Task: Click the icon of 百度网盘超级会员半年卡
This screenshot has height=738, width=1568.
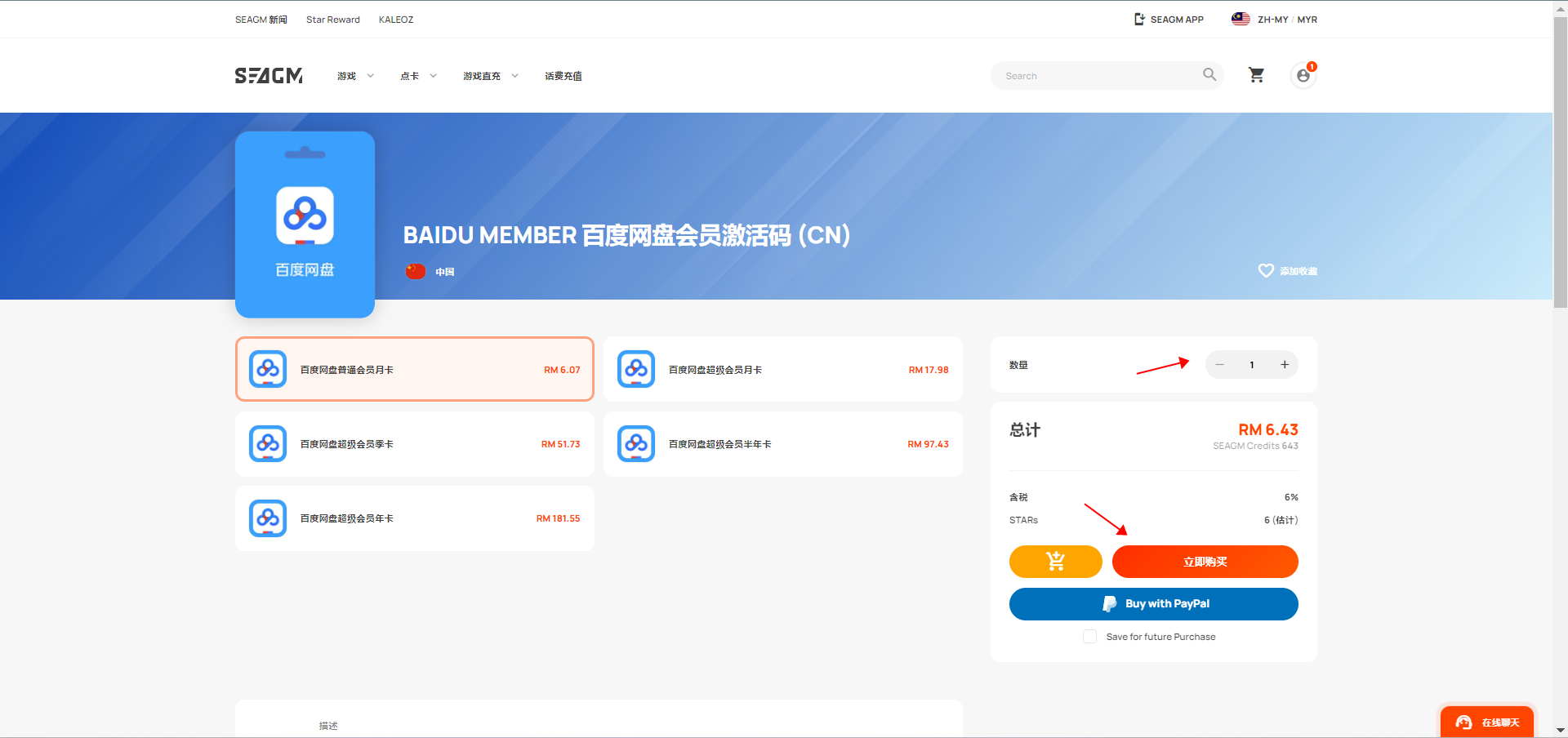Action: [636, 443]
